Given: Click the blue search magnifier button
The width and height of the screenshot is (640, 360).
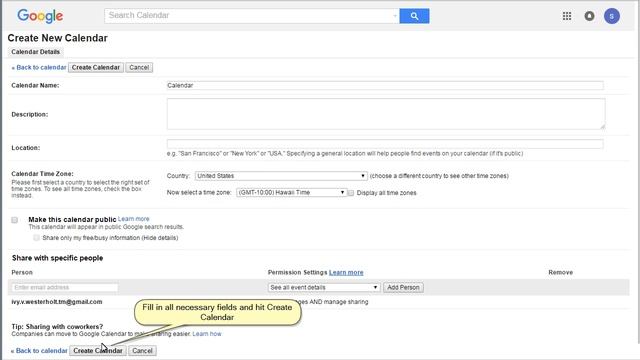Looking at the screenshot, I should tap(414, 16).
